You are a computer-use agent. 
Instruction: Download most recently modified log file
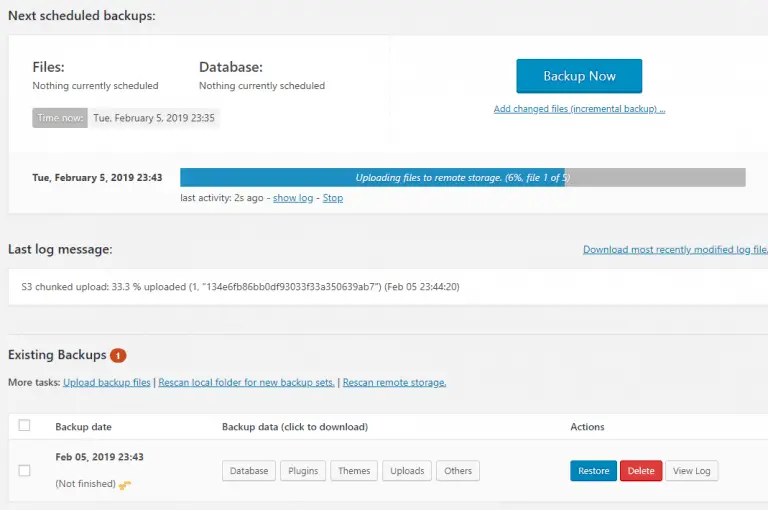(x=675, y=249)
